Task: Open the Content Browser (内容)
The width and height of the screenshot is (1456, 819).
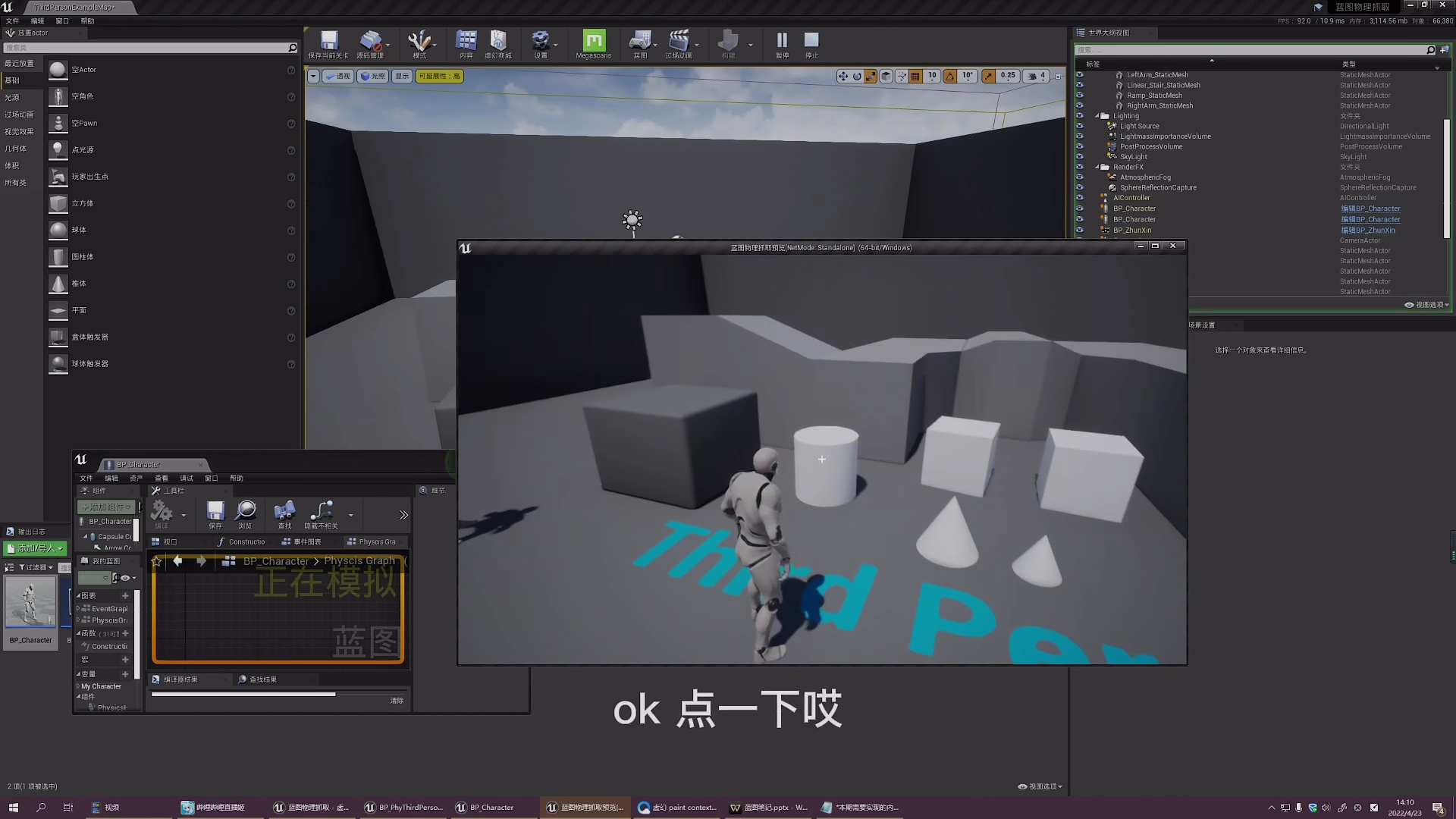Action: 465,42
